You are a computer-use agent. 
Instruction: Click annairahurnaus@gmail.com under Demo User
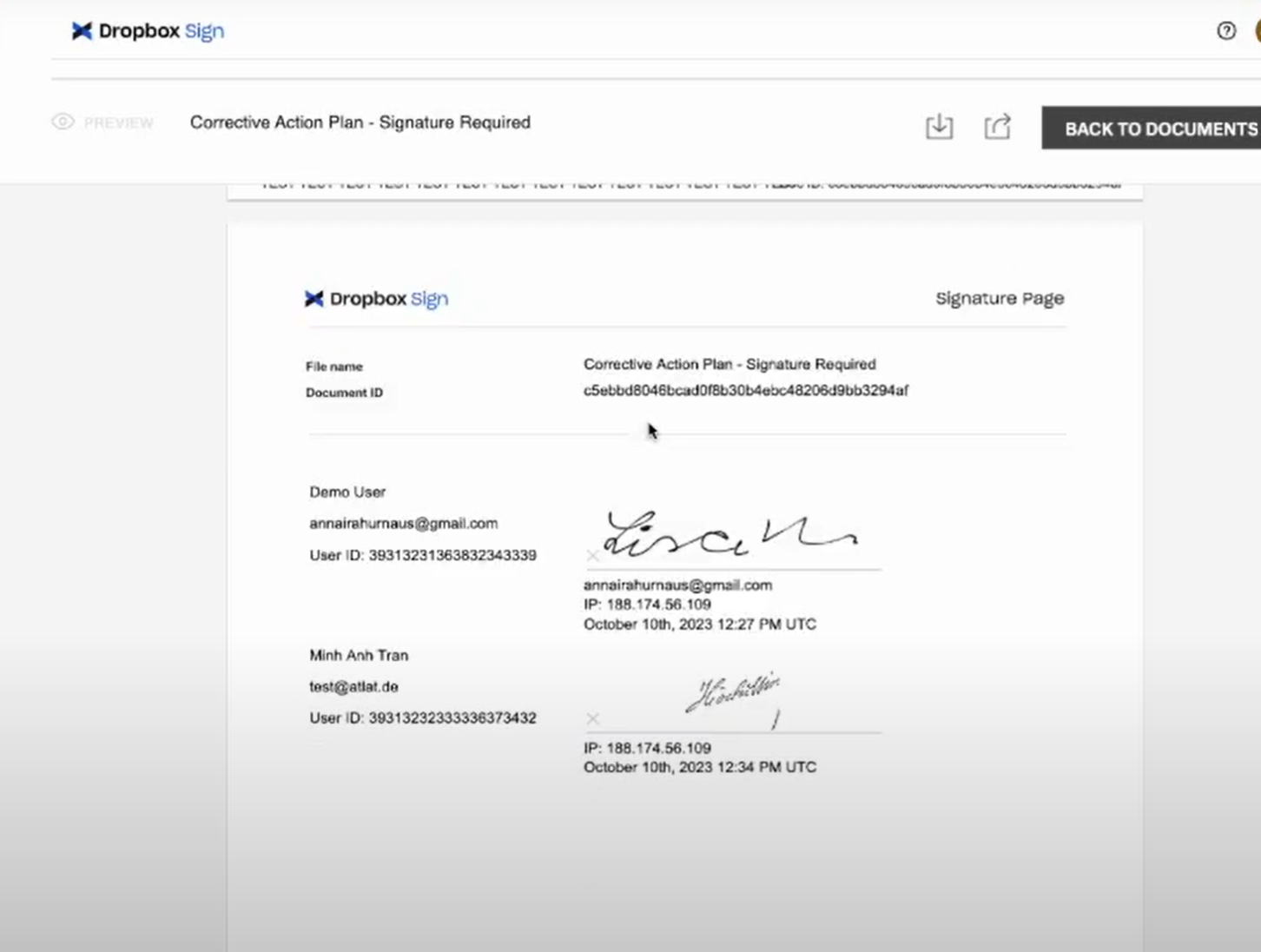click(x=404, y=524)
